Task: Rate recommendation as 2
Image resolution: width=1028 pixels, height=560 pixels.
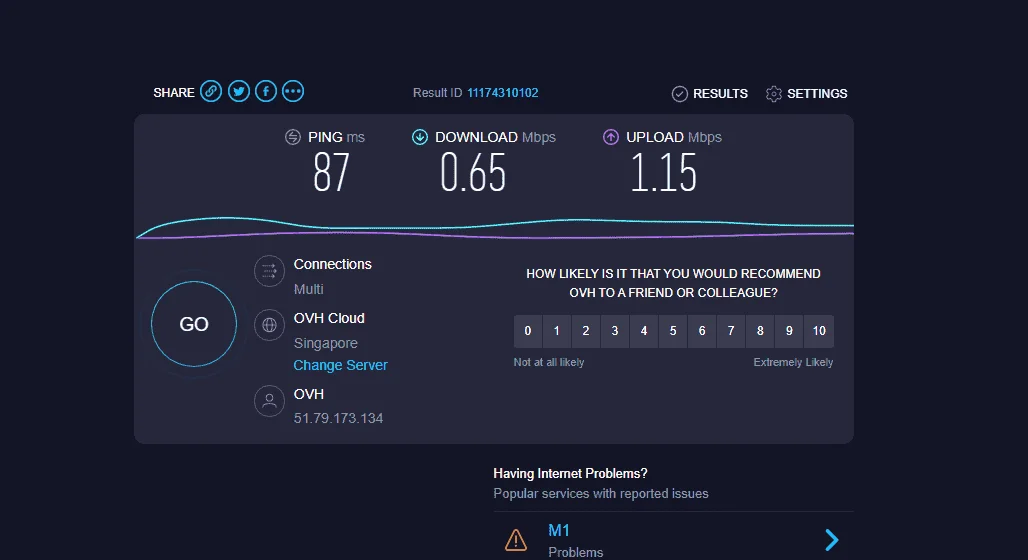Action: coord(585,331)
